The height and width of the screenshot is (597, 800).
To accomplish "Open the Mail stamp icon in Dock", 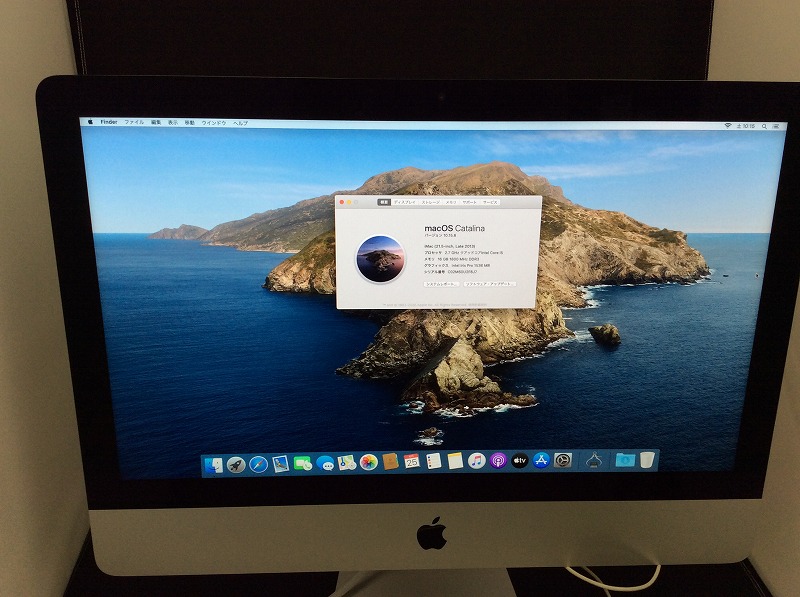I will click(281, 464).
